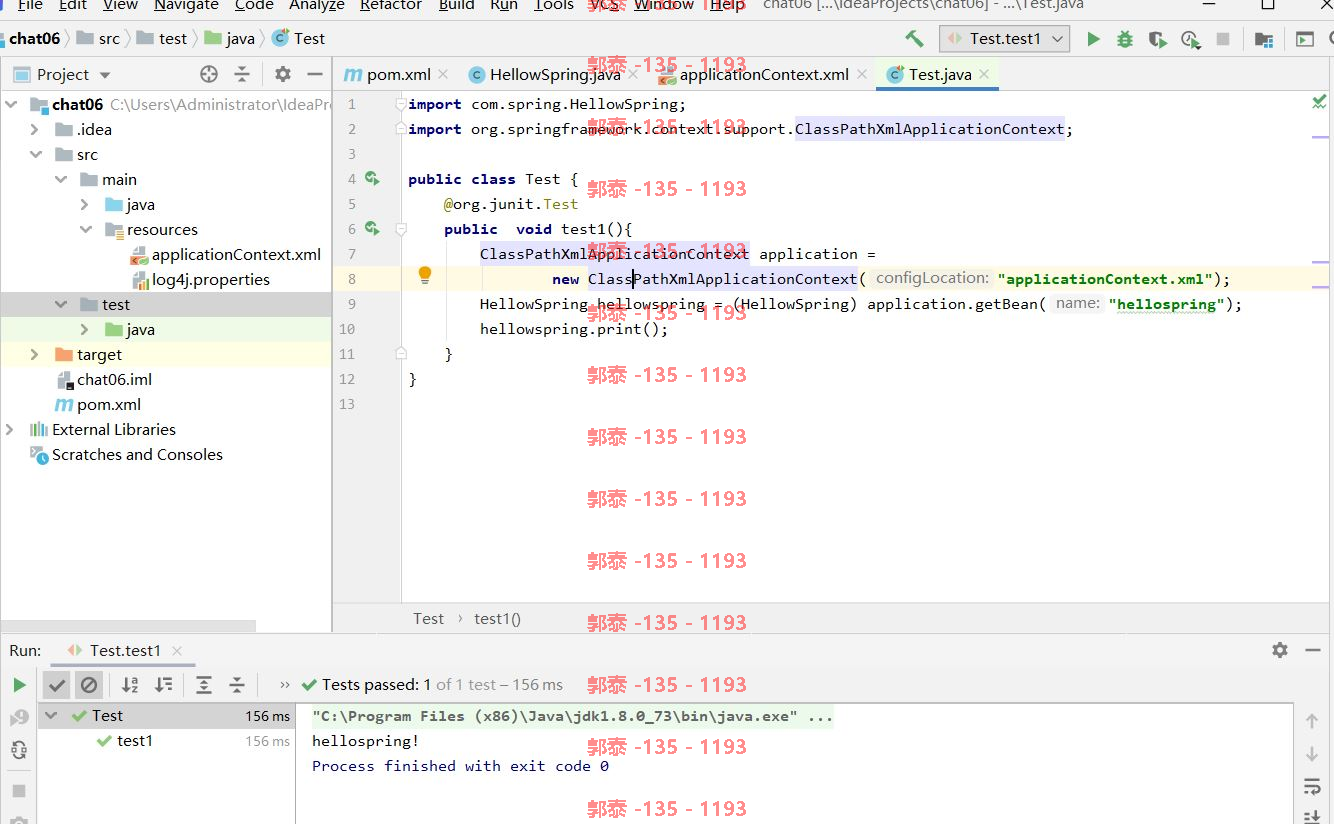Sort tests alphabetically
The width and height of the screenshot is (1334, 824).
(130, 685)
